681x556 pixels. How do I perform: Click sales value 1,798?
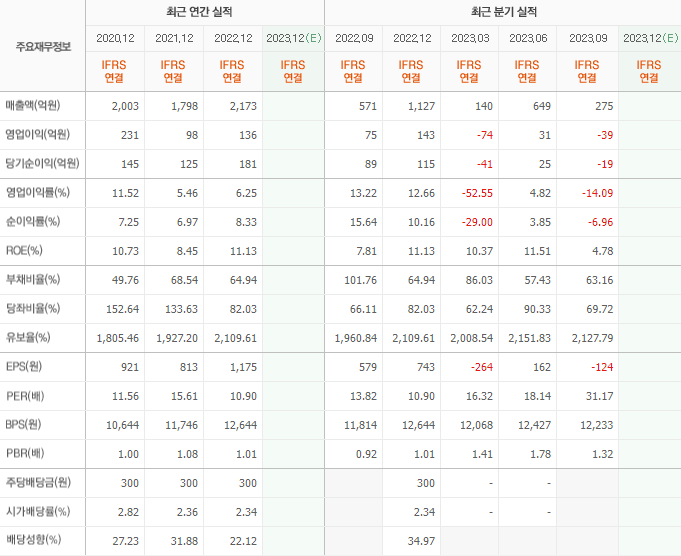click(185, 106)
